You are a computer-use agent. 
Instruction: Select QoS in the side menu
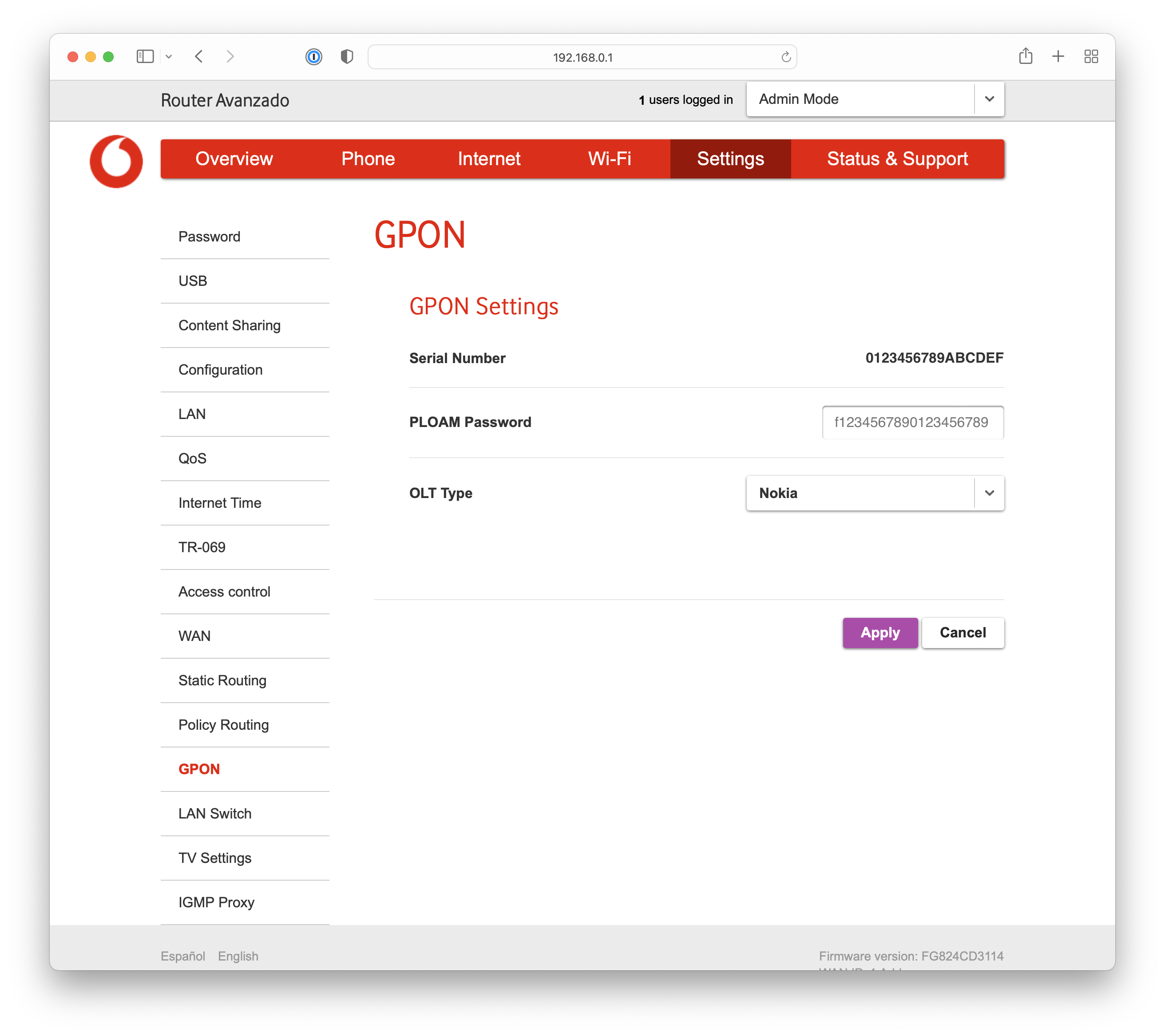click(245, 459)
